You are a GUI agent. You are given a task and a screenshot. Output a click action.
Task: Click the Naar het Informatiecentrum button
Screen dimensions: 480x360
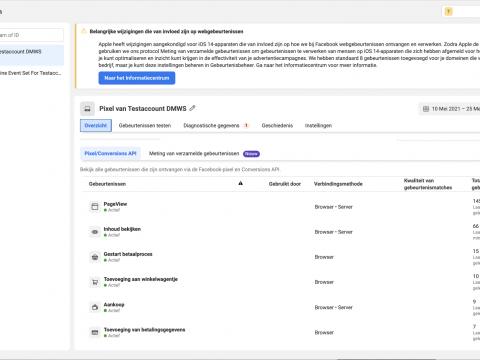coord(137,78)
